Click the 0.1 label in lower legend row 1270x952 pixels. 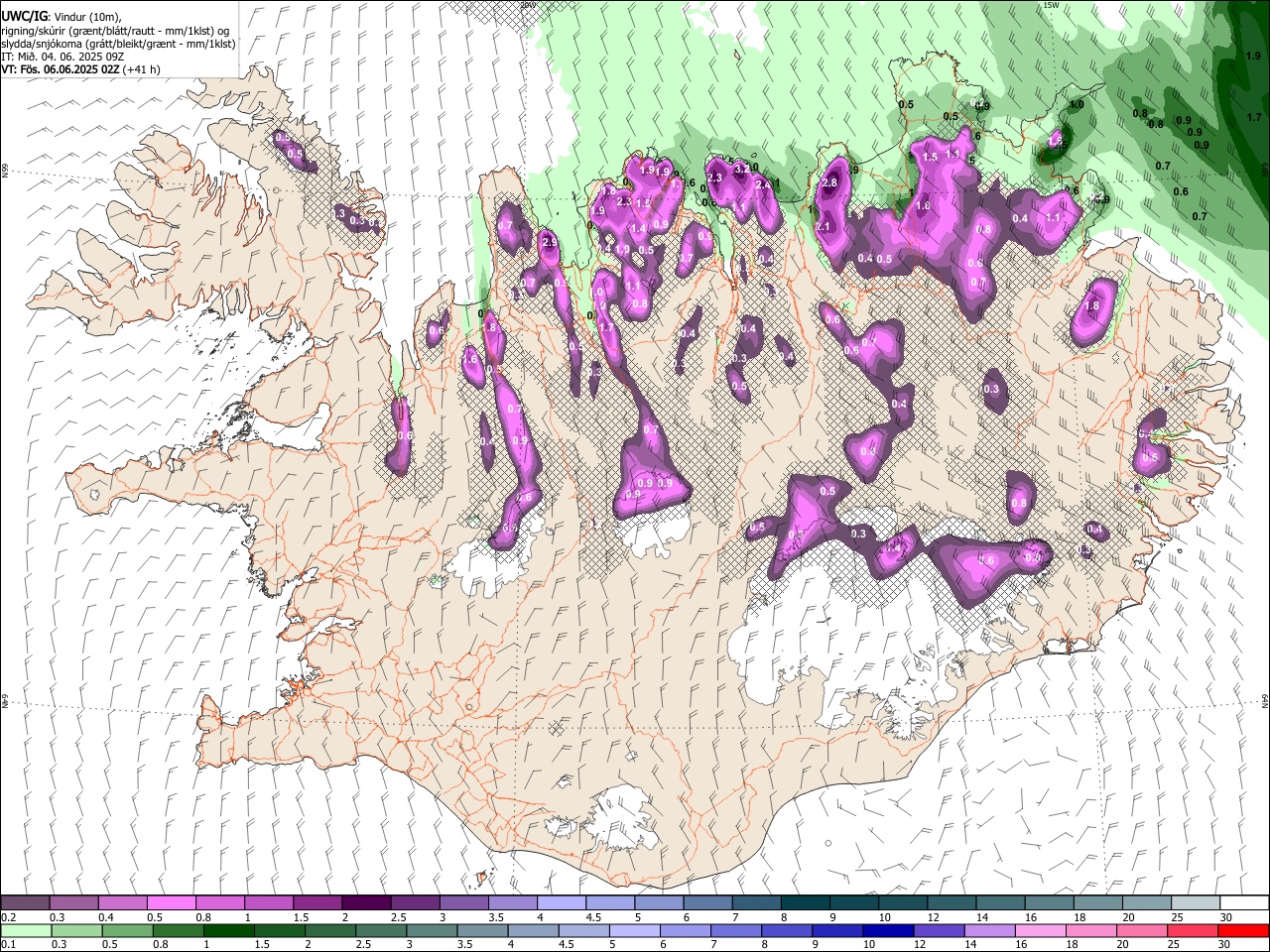(9, 944)
